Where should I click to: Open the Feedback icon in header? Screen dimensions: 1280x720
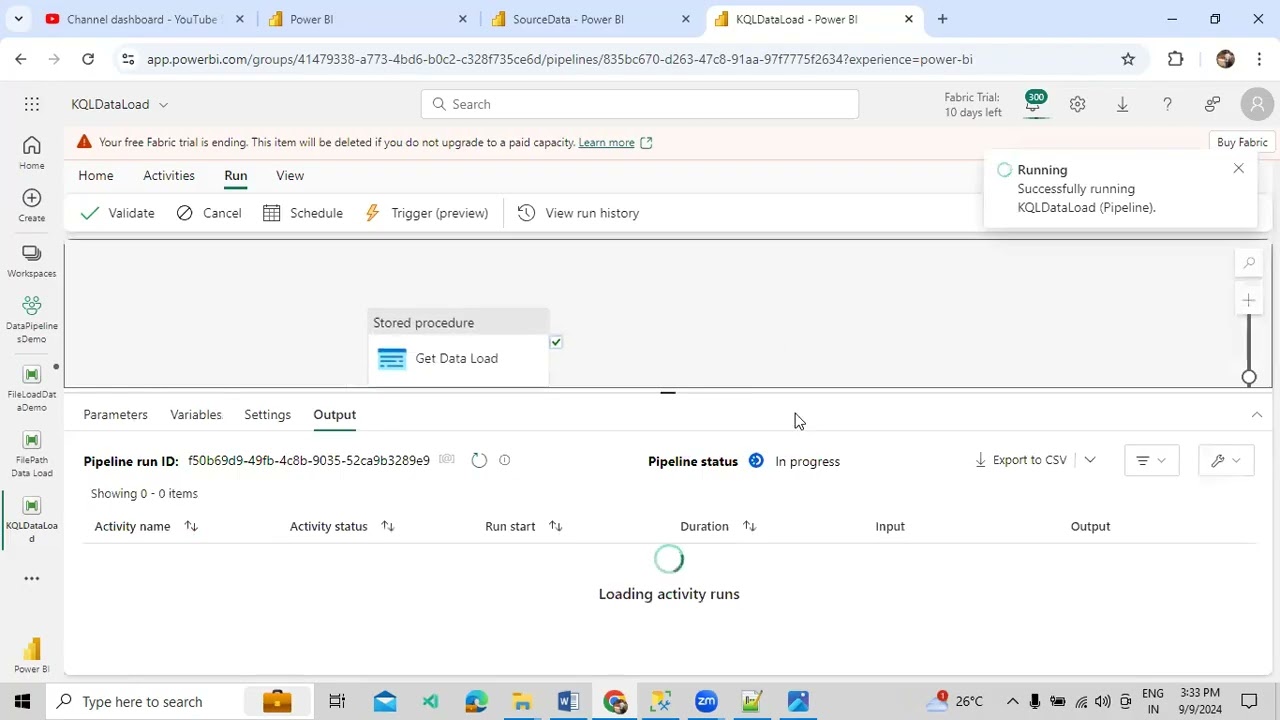[x=1212, y=104]
